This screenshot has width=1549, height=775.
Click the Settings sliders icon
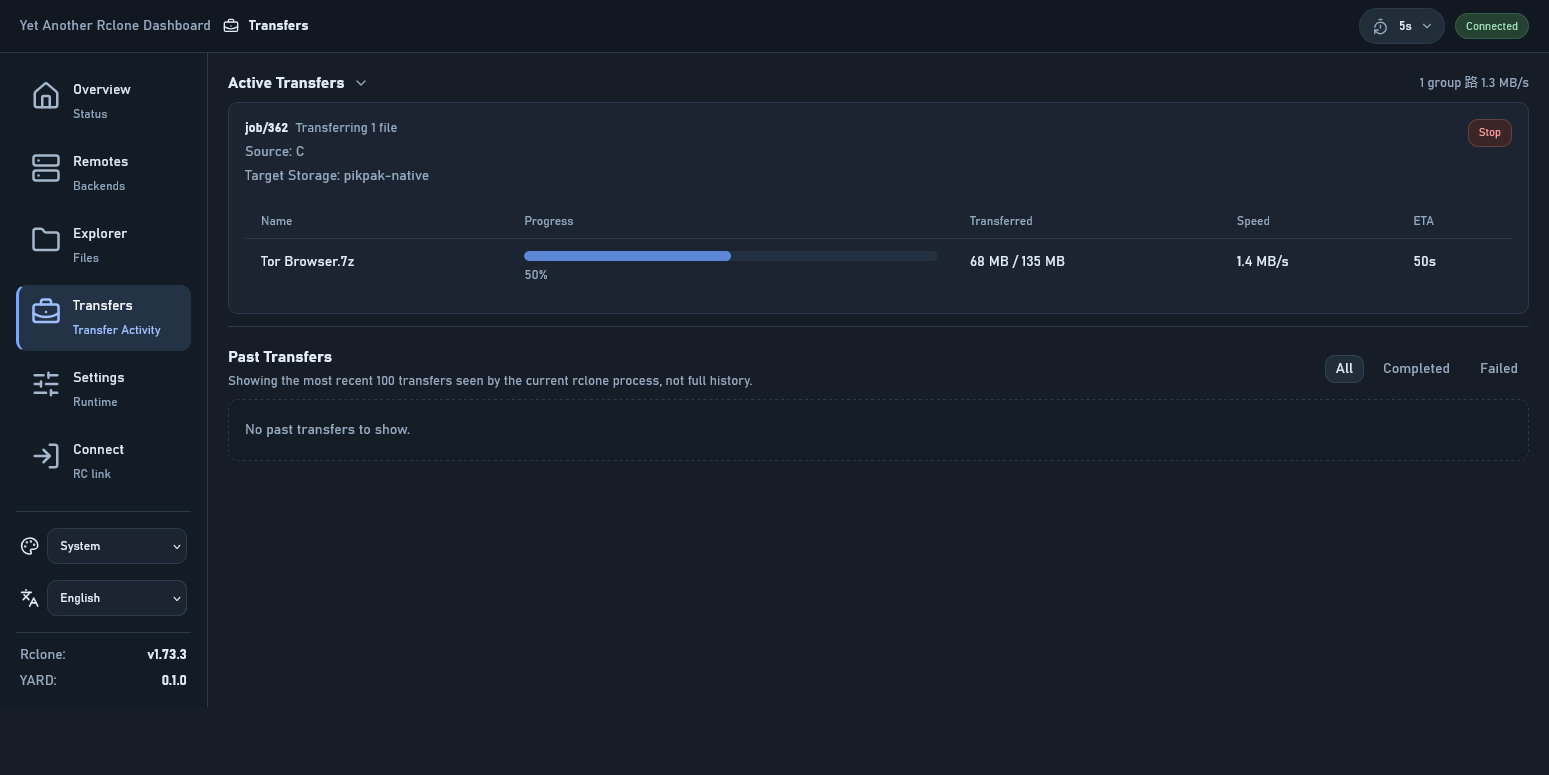pyautogui.click(x=46, y=384)
